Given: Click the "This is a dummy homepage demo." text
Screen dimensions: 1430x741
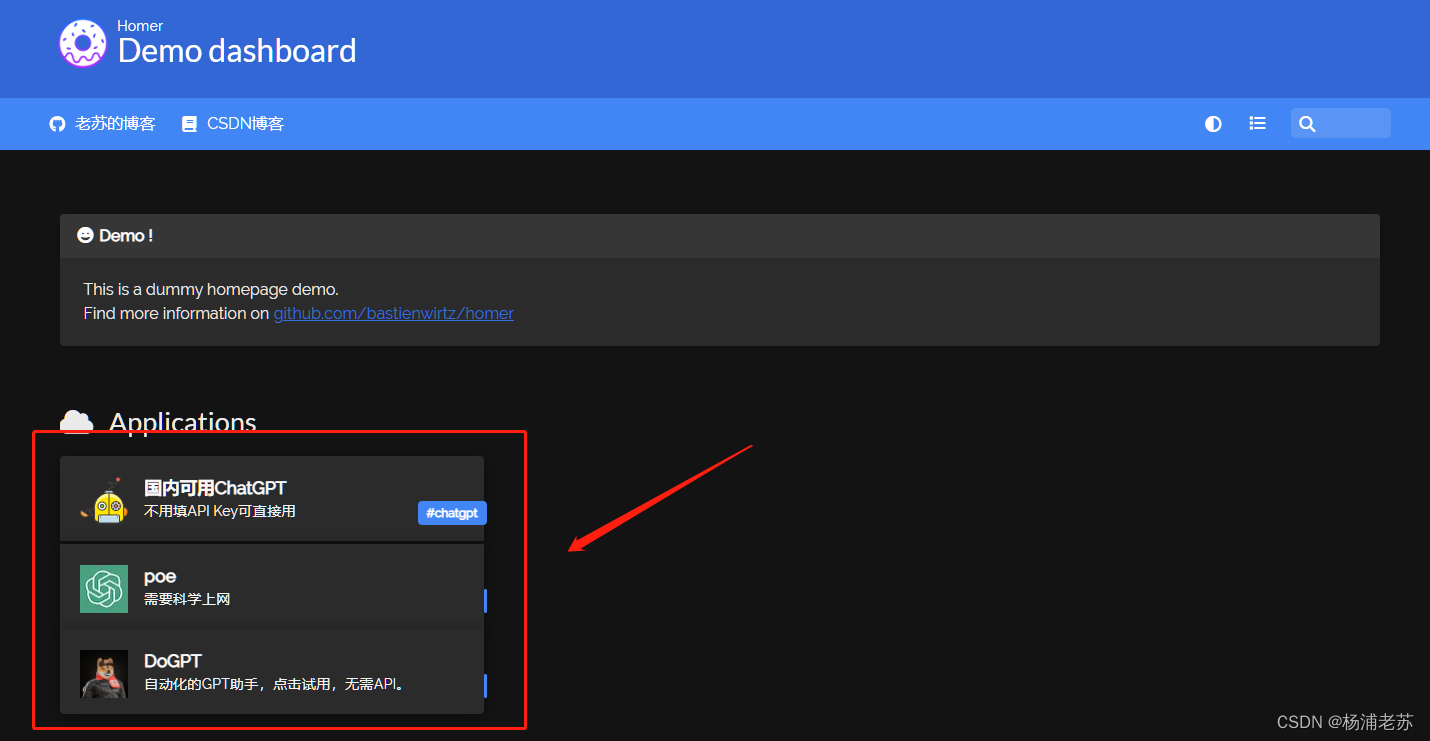Looking at the screenshot, I should [x=211, y=289].
